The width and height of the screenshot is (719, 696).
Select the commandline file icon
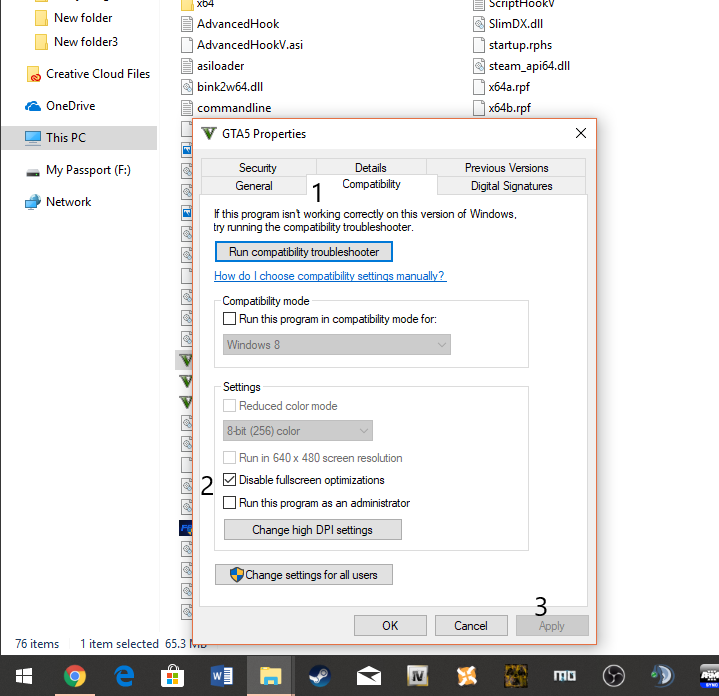pyautogui.click(x=187, y=108)
